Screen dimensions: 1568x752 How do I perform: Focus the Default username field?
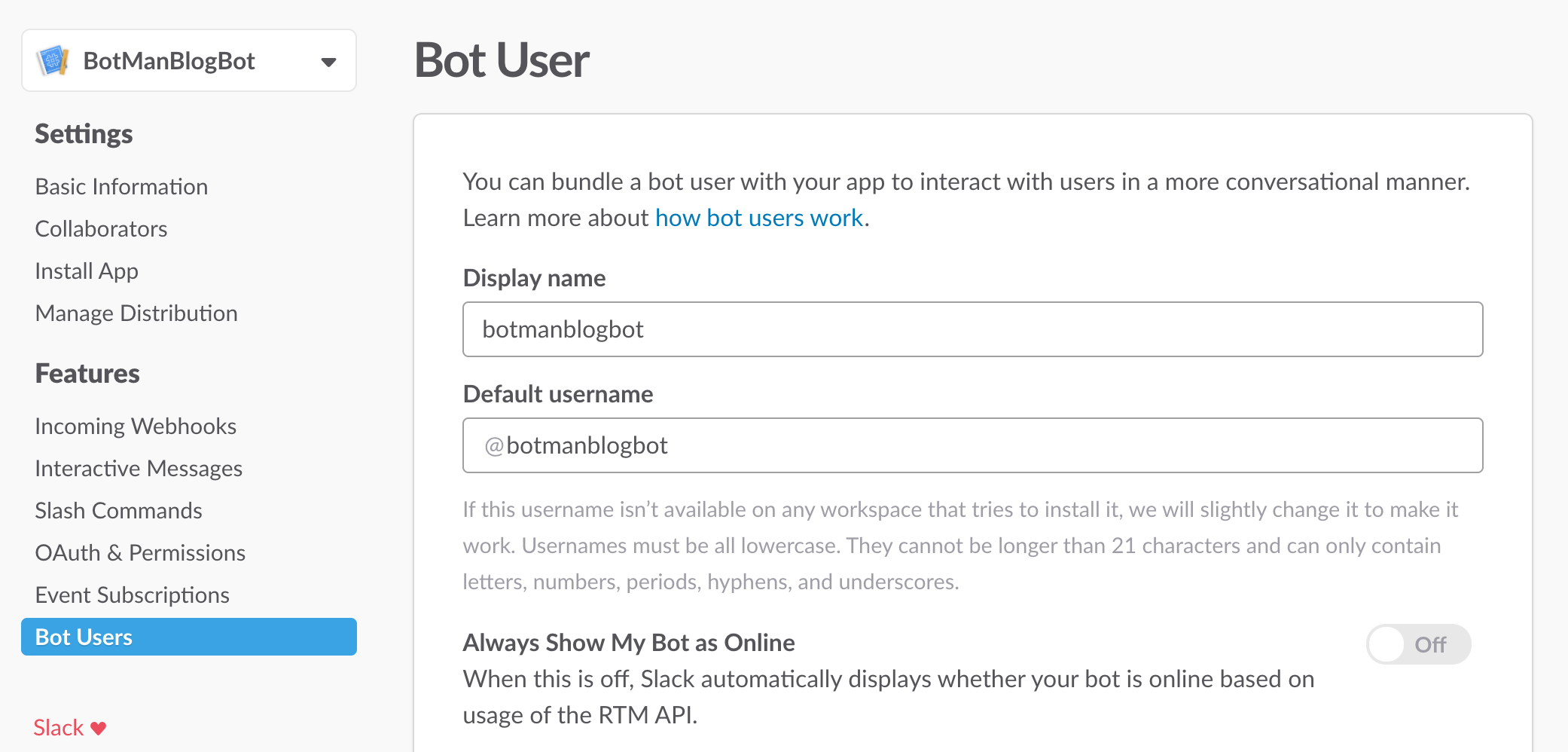[972, 445]
